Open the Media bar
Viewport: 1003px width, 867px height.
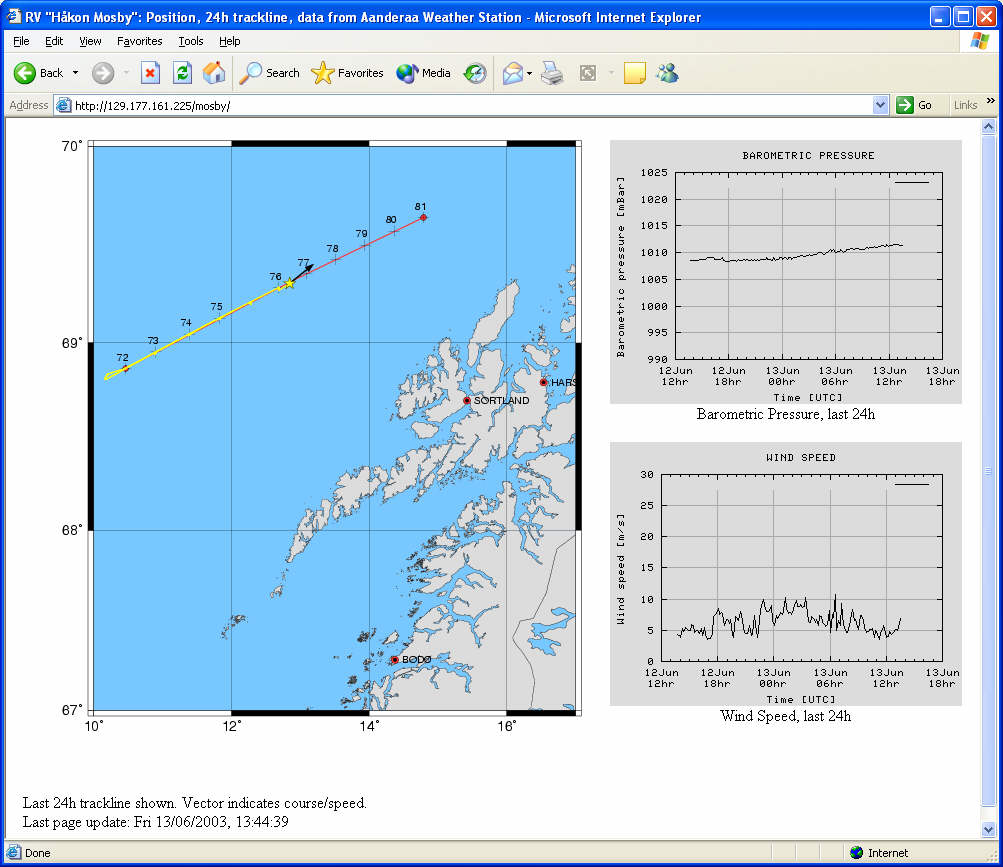point(423,73)
